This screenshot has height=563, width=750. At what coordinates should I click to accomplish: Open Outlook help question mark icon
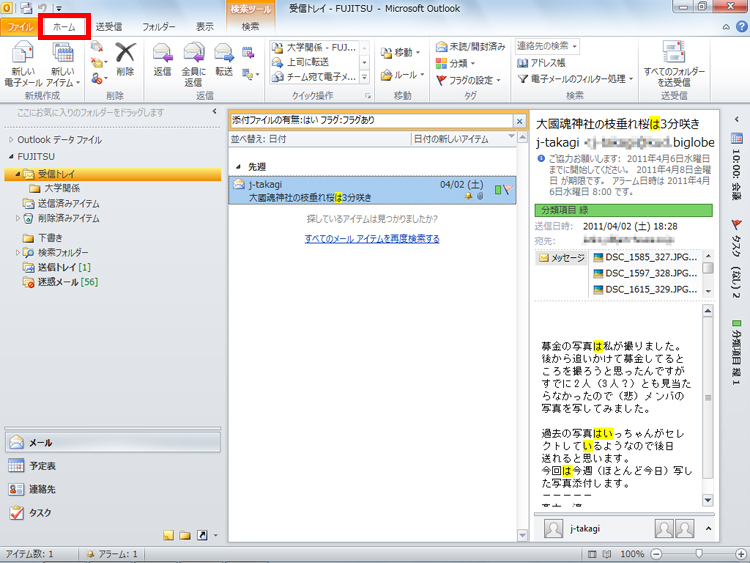pyautogui.click(x=742, y=27)
